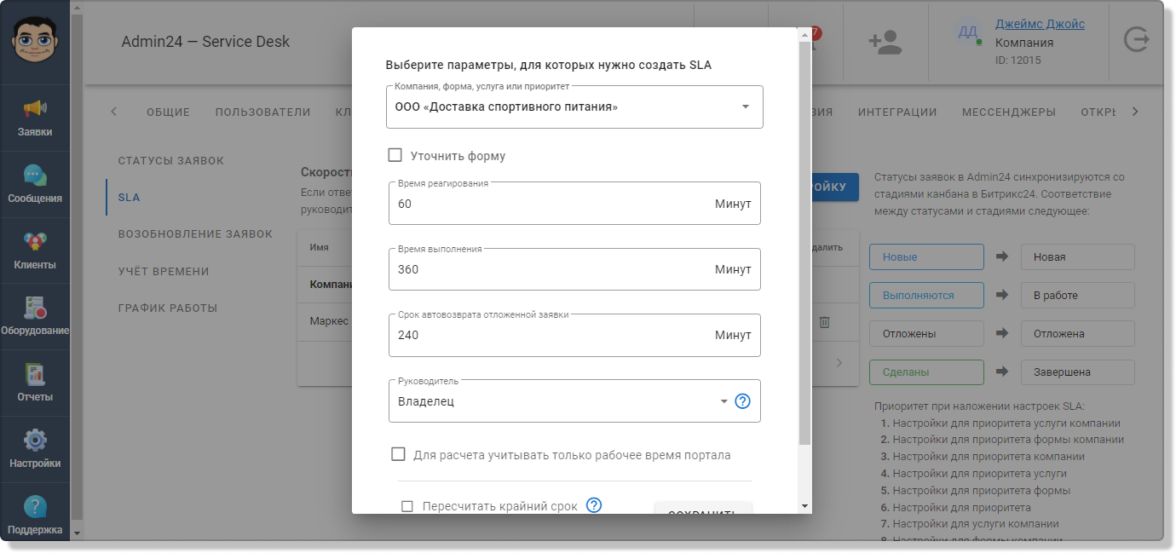The image size is (1176, 553).
Task: Click next page chevron in SLA table
Action: 838,363
